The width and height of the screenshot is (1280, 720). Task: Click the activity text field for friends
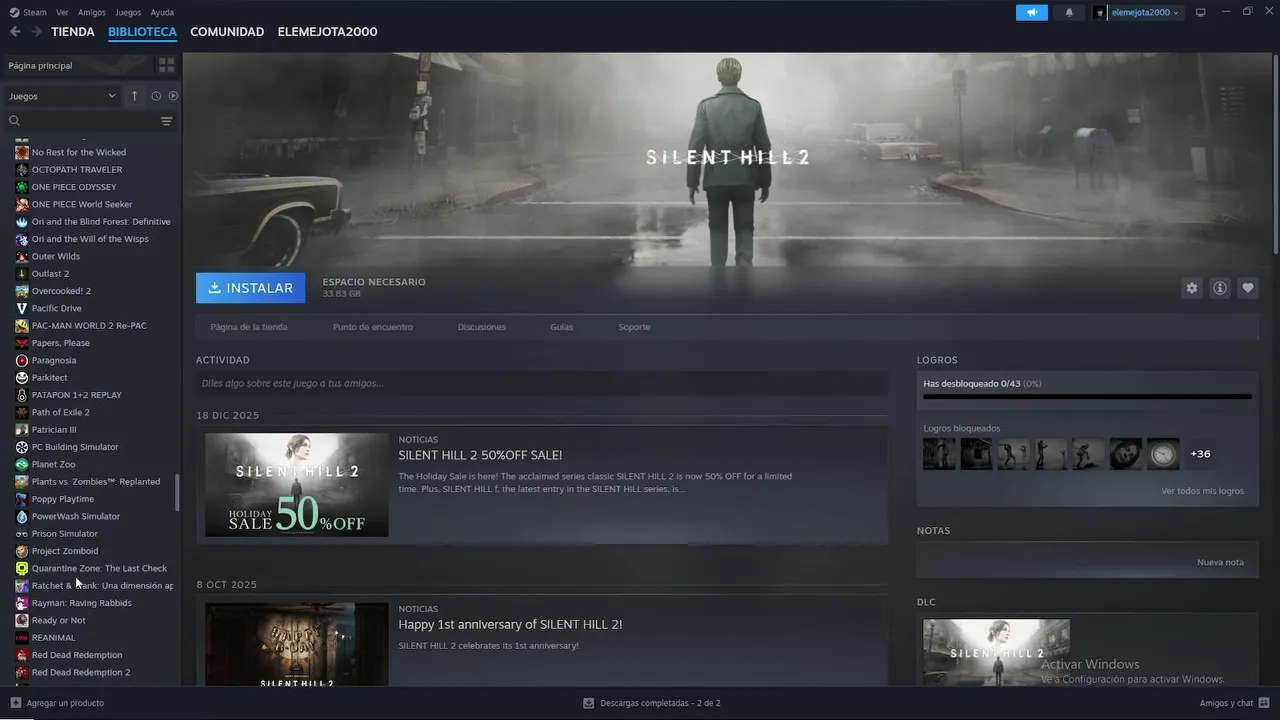coord(542,383)
